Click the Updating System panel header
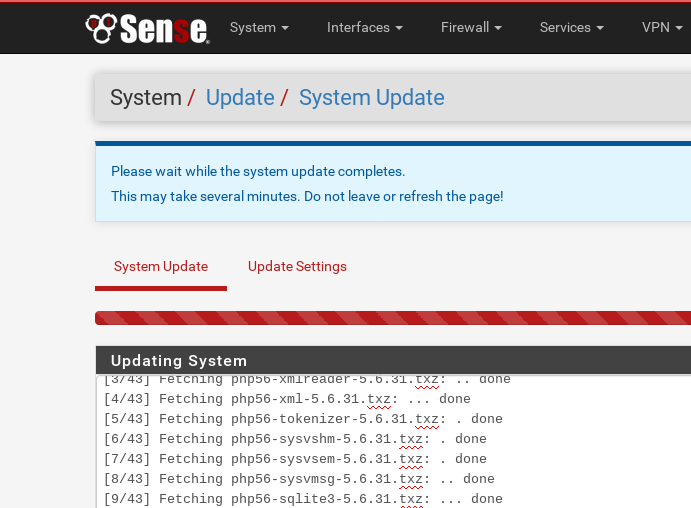Screen dimensions: 691x508 393,360
